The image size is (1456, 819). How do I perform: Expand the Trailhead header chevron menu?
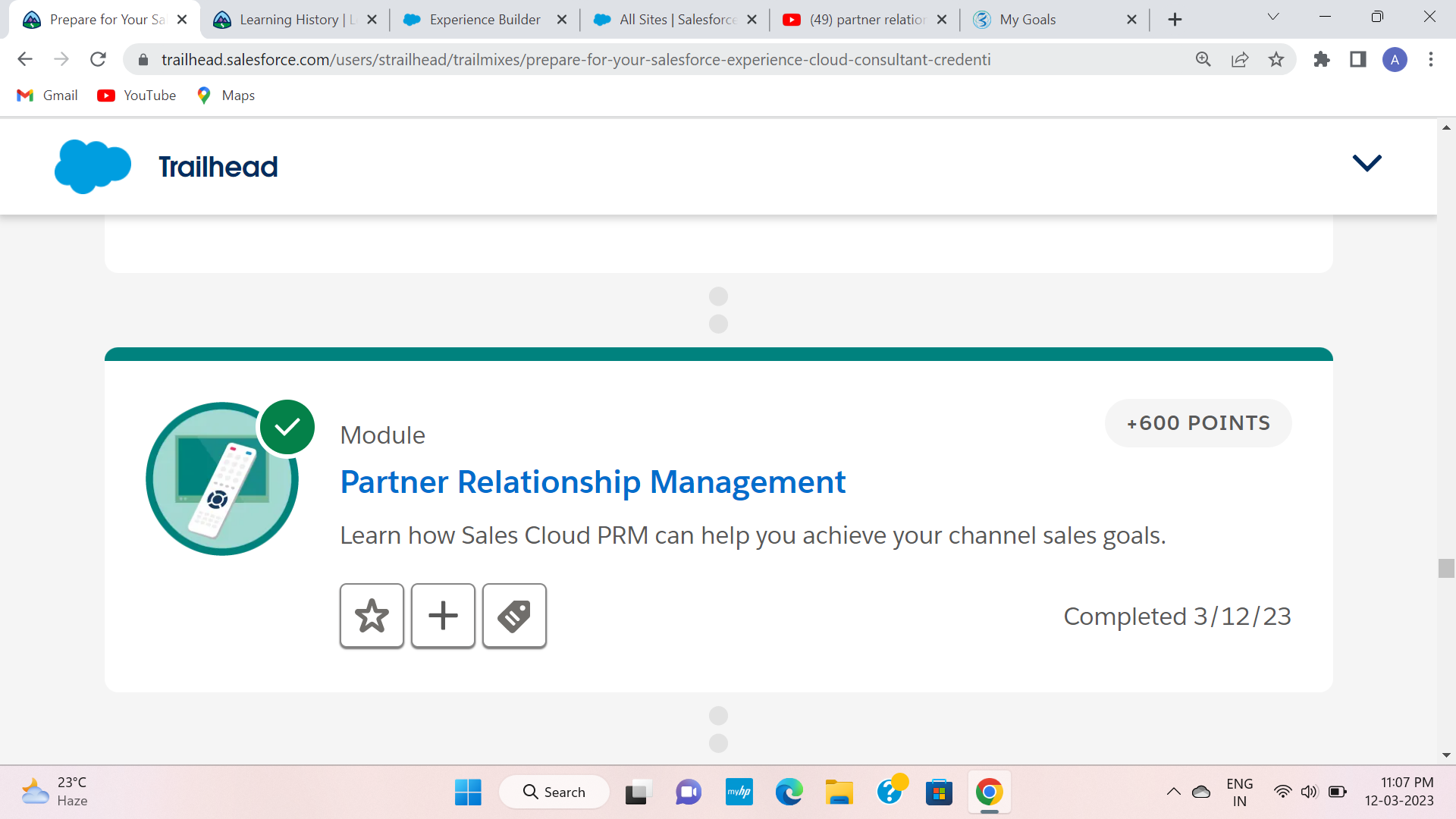click(x=1367, y=162)
